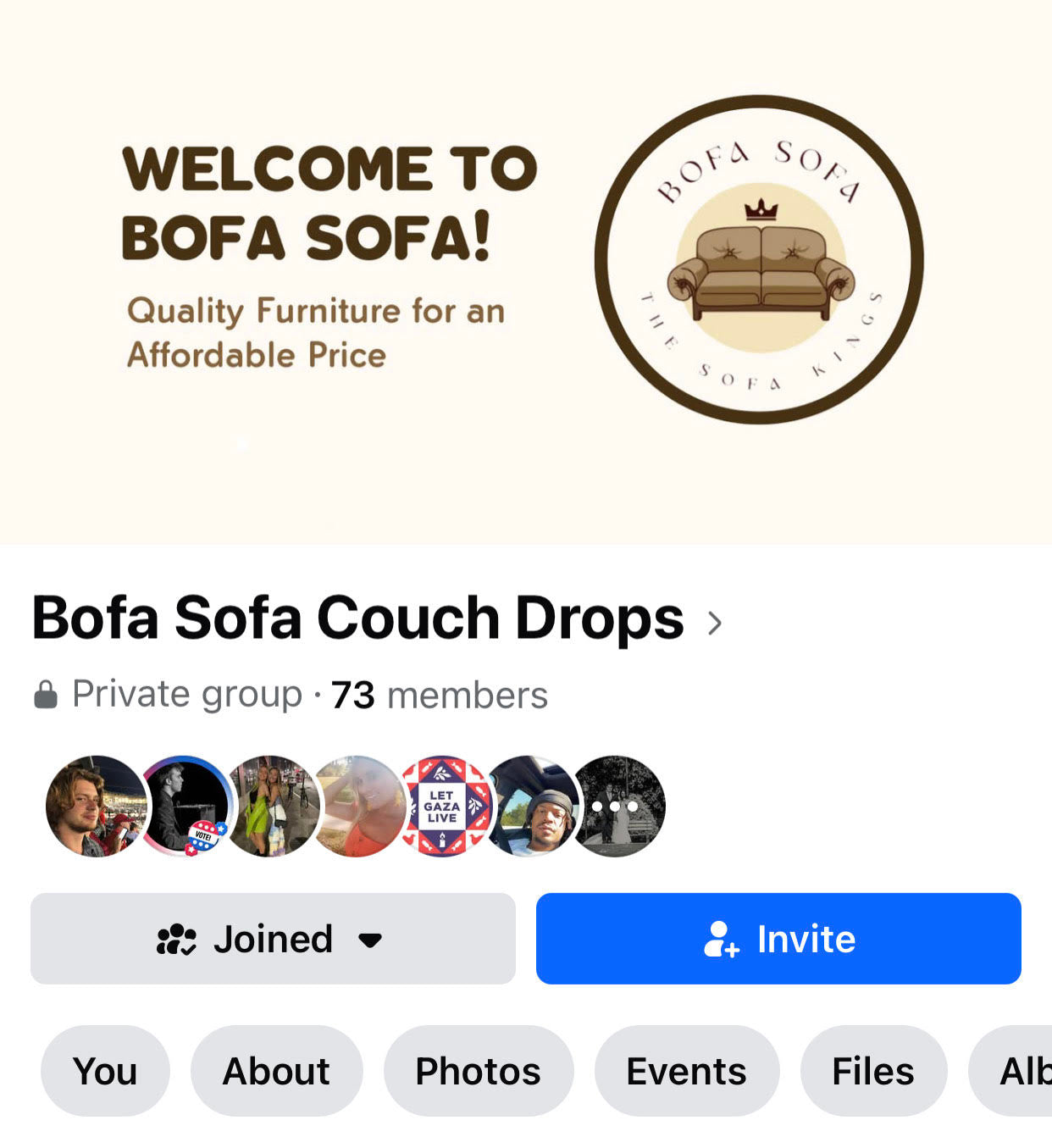Tap the private group lock icon

click(45, 695)
